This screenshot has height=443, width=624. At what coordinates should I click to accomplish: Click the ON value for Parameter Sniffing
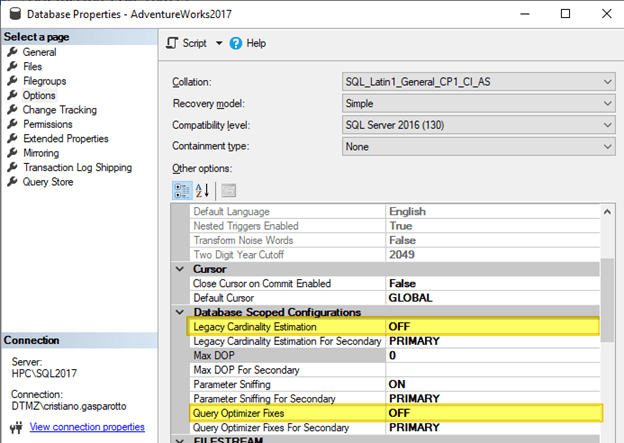click(397, 384)
